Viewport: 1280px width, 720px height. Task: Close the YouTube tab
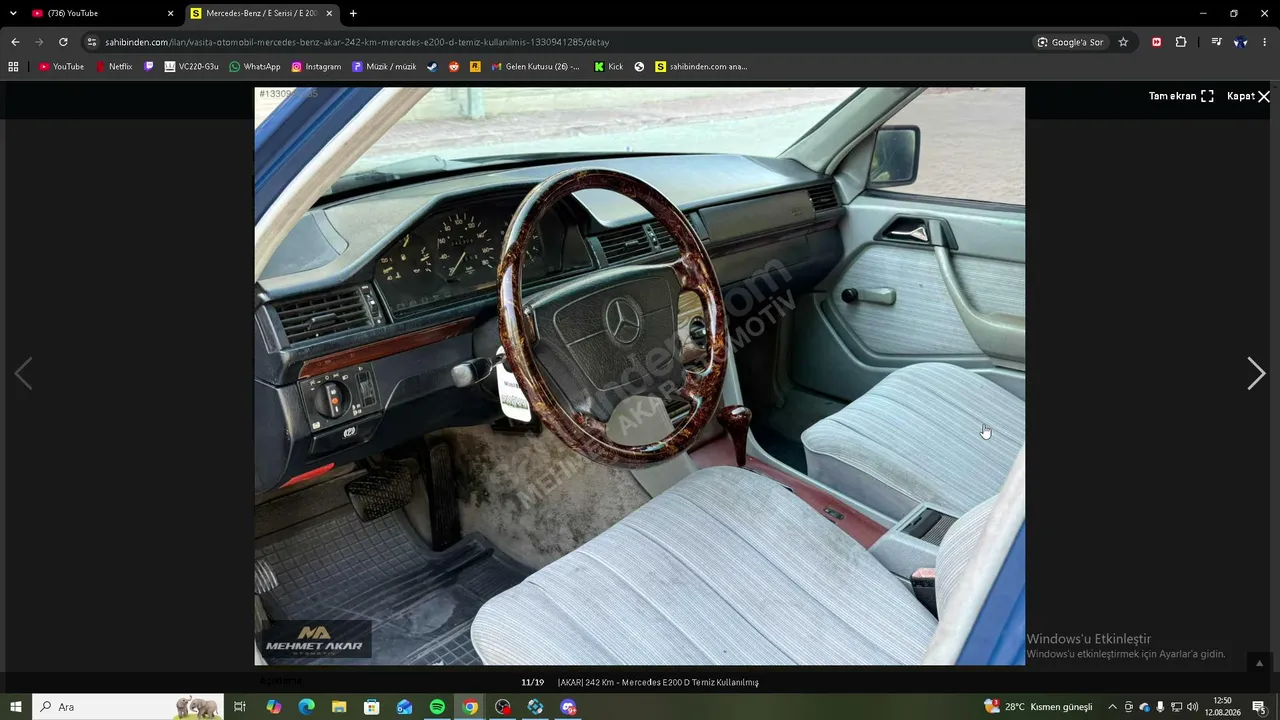pos(170,13)
